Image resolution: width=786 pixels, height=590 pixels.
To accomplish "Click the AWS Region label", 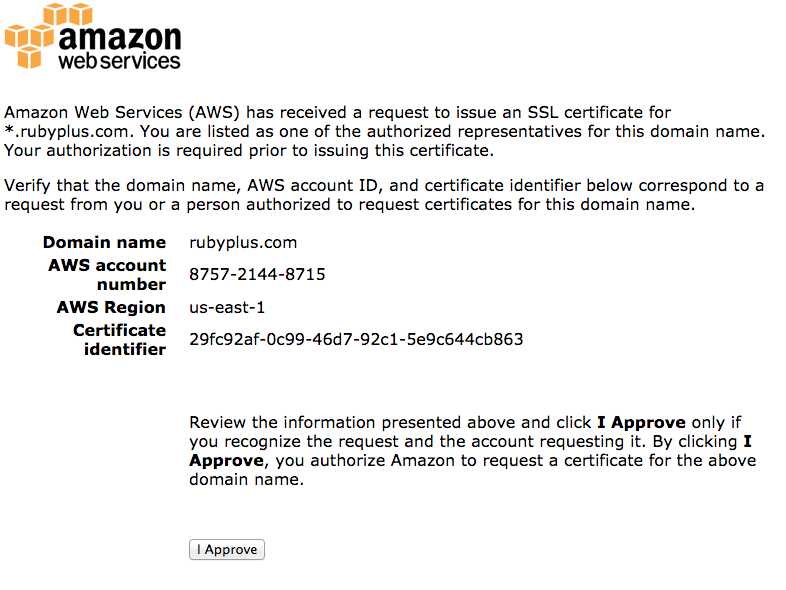I will point(111,307).
